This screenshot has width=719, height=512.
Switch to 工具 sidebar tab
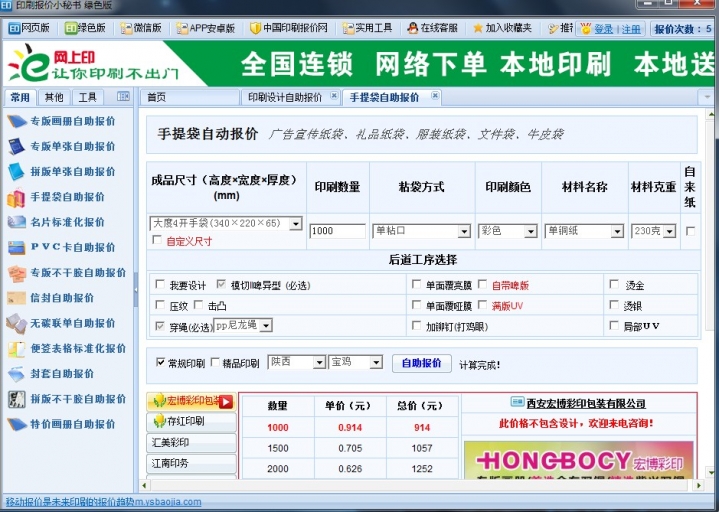(x=88, y=97)
